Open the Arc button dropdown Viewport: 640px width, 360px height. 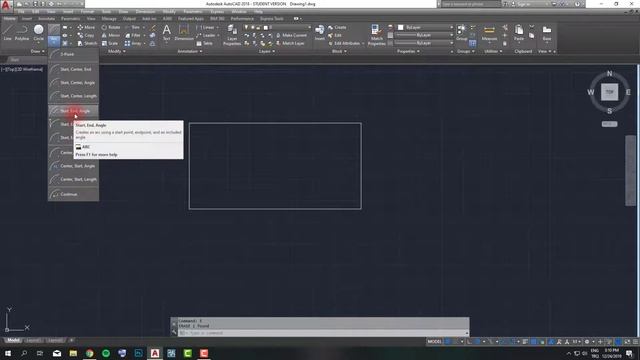coord(53,41)
